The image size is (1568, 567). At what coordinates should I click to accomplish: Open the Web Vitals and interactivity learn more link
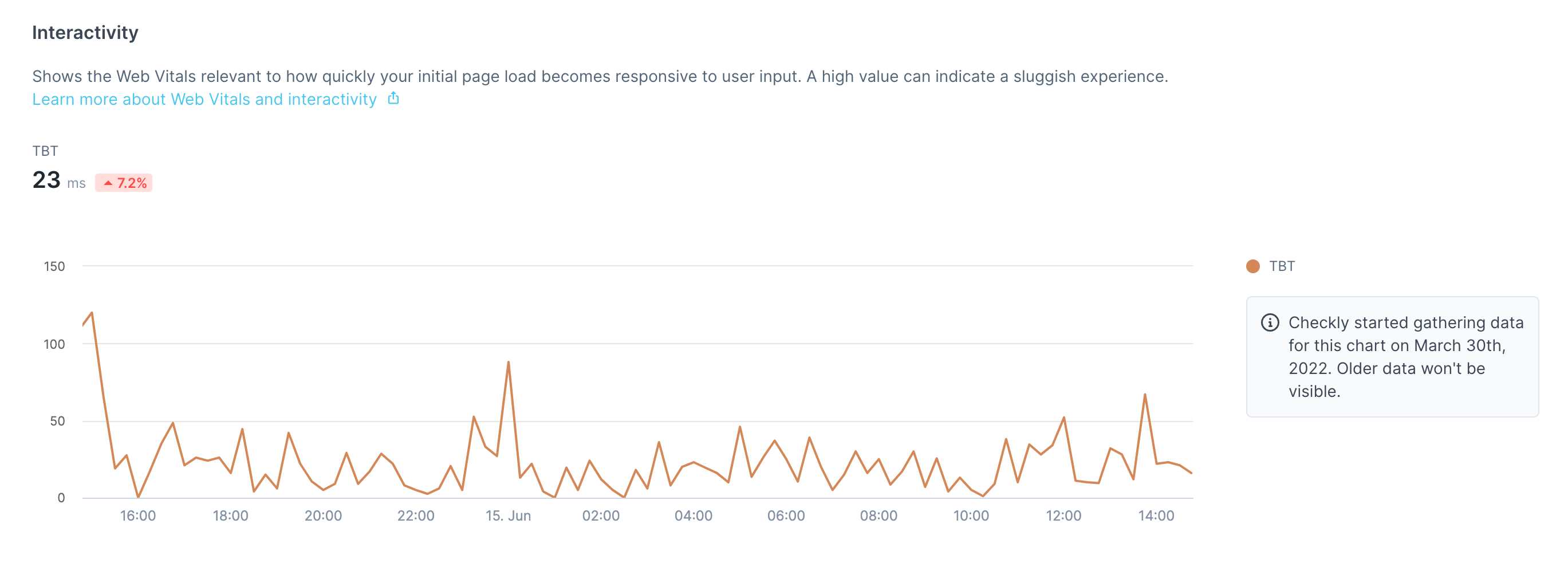click(x=204, y=99)
